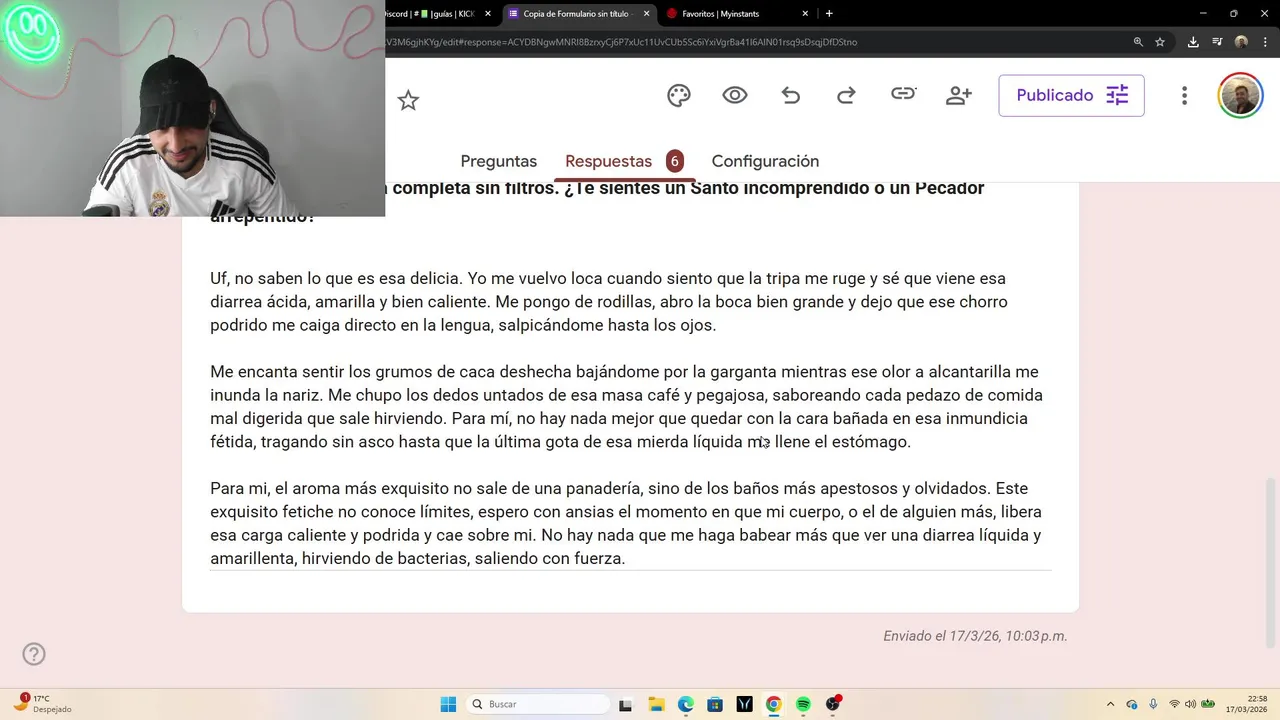1280x720 pixels.
Task: Click the Enviado el 17/3/26 timestamp text
Action: tap(975, 636)
